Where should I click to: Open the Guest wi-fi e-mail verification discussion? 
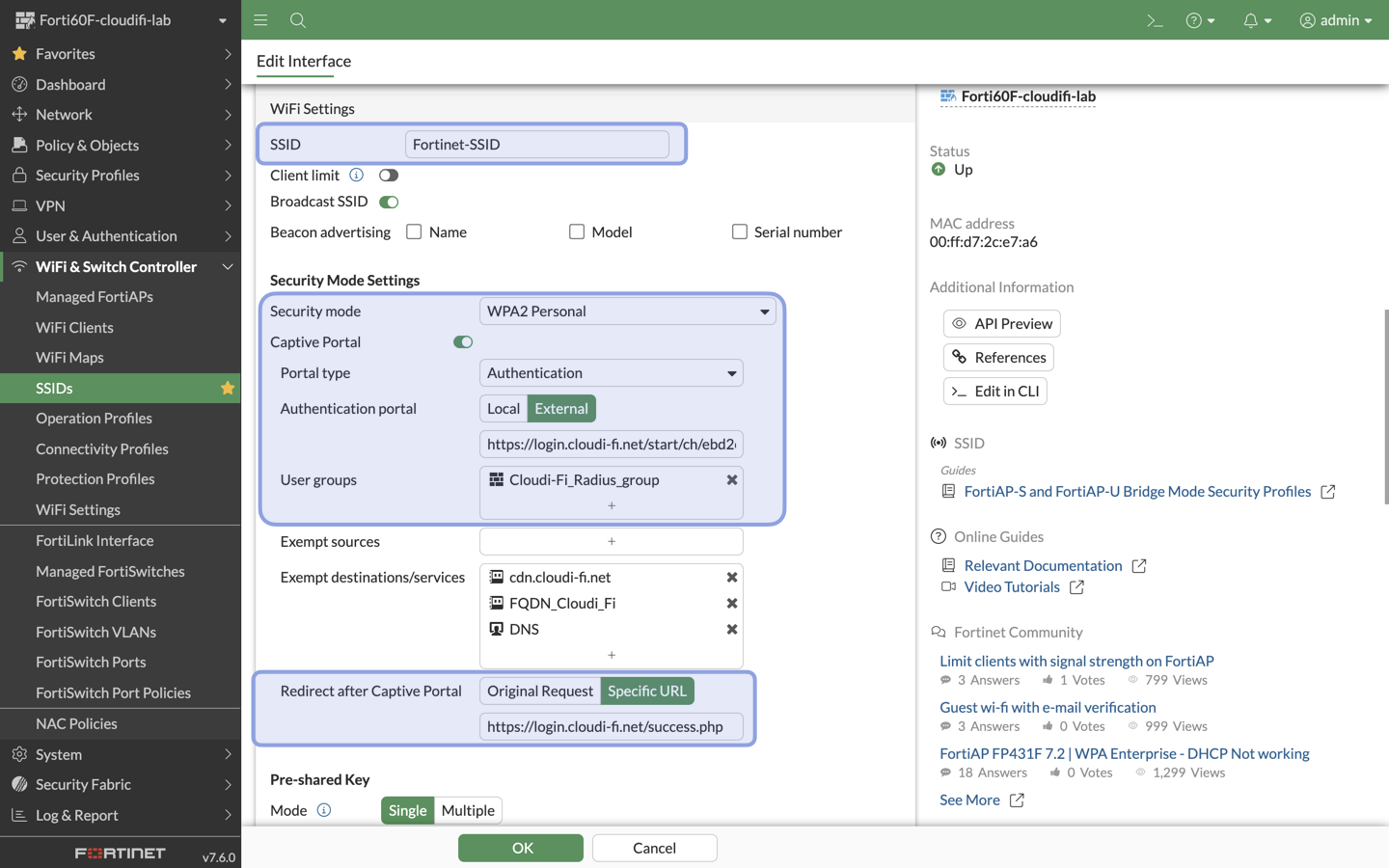pos(1048,707)
